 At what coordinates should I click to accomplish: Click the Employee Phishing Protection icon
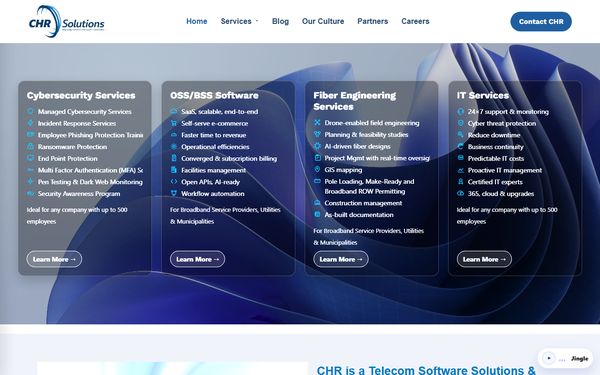[x=30, y=135]
